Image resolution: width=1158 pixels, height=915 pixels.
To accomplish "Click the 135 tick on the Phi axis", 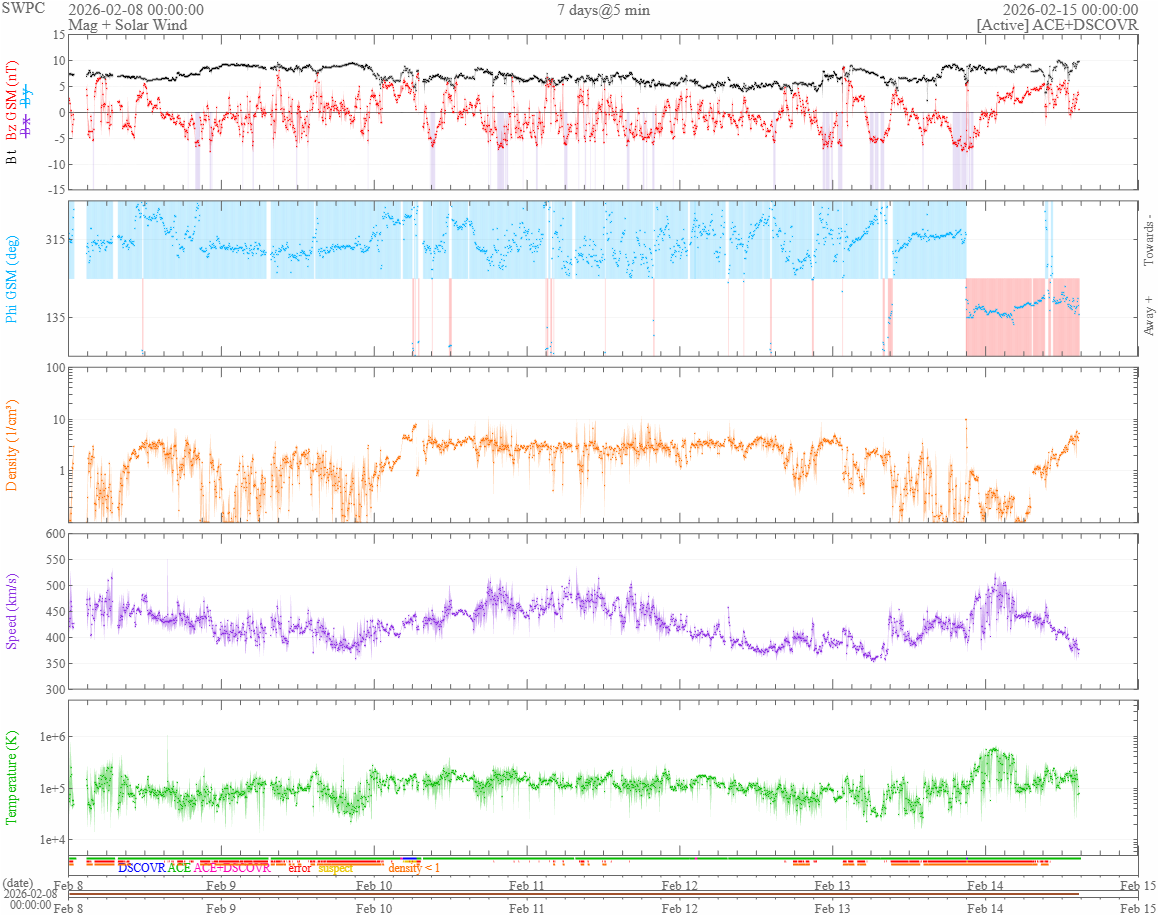I will [55, 318].
